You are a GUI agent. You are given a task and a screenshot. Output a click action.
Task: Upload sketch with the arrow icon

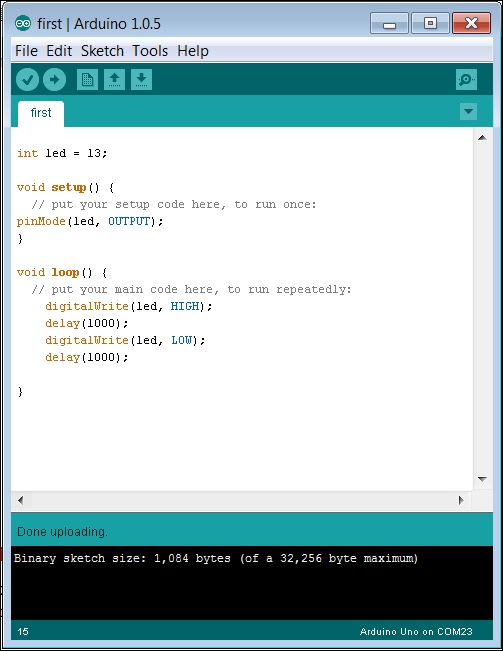click(54, 79)
